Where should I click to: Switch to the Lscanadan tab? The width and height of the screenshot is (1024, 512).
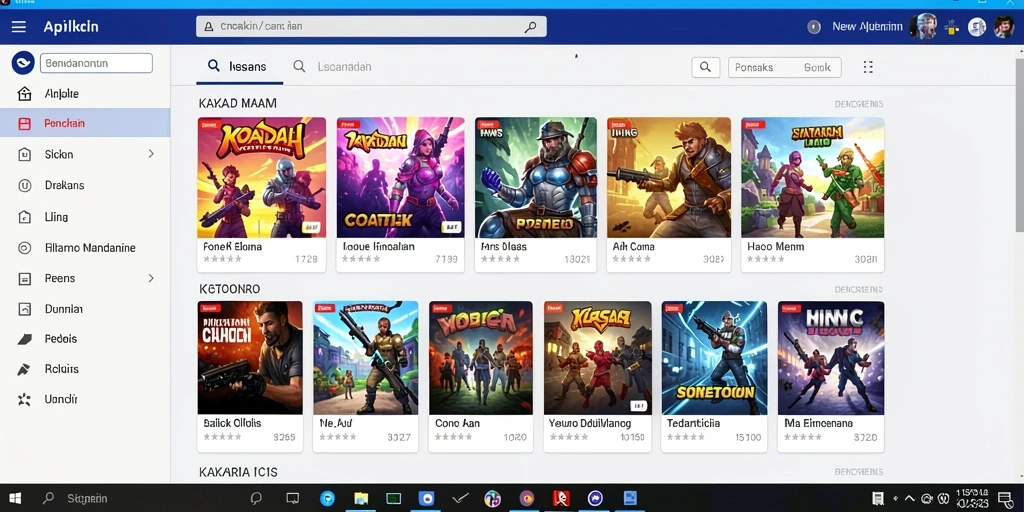[332, 66]
